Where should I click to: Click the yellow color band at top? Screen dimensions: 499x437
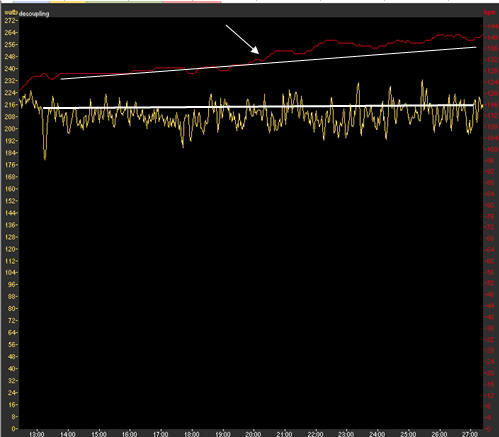(68, 2)
